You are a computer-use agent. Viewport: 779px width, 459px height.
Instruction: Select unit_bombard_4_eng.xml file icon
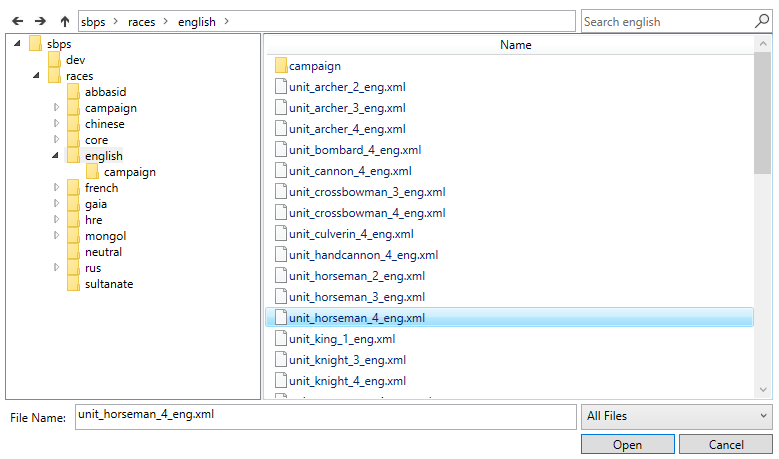(x=281, y=150)
